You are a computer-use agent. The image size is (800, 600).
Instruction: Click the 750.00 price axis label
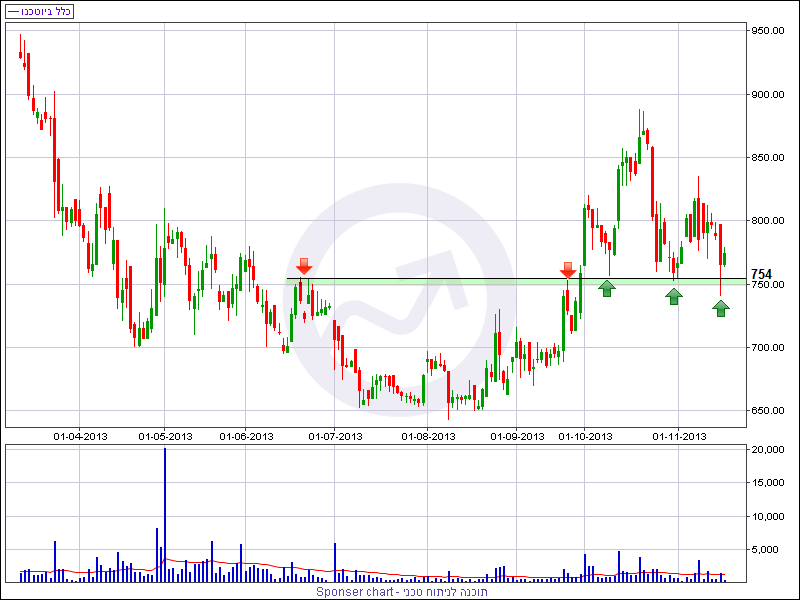pyautogui.click(x=767, y=285)
